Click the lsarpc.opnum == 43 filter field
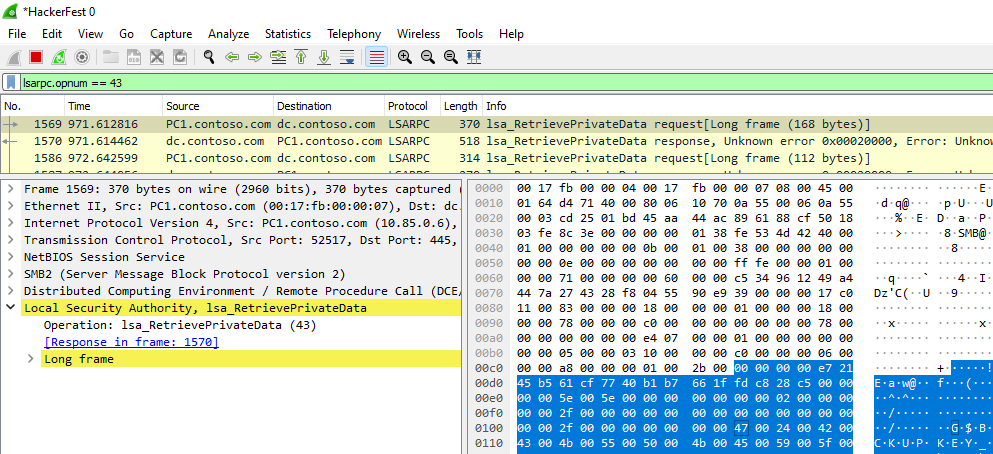This screenshot has width=993, height=454. (x=505, y=82)
